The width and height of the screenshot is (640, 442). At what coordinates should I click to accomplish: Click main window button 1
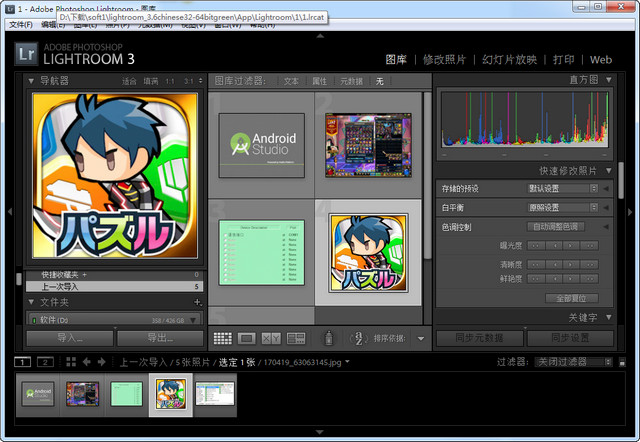(x=22, y=362)
